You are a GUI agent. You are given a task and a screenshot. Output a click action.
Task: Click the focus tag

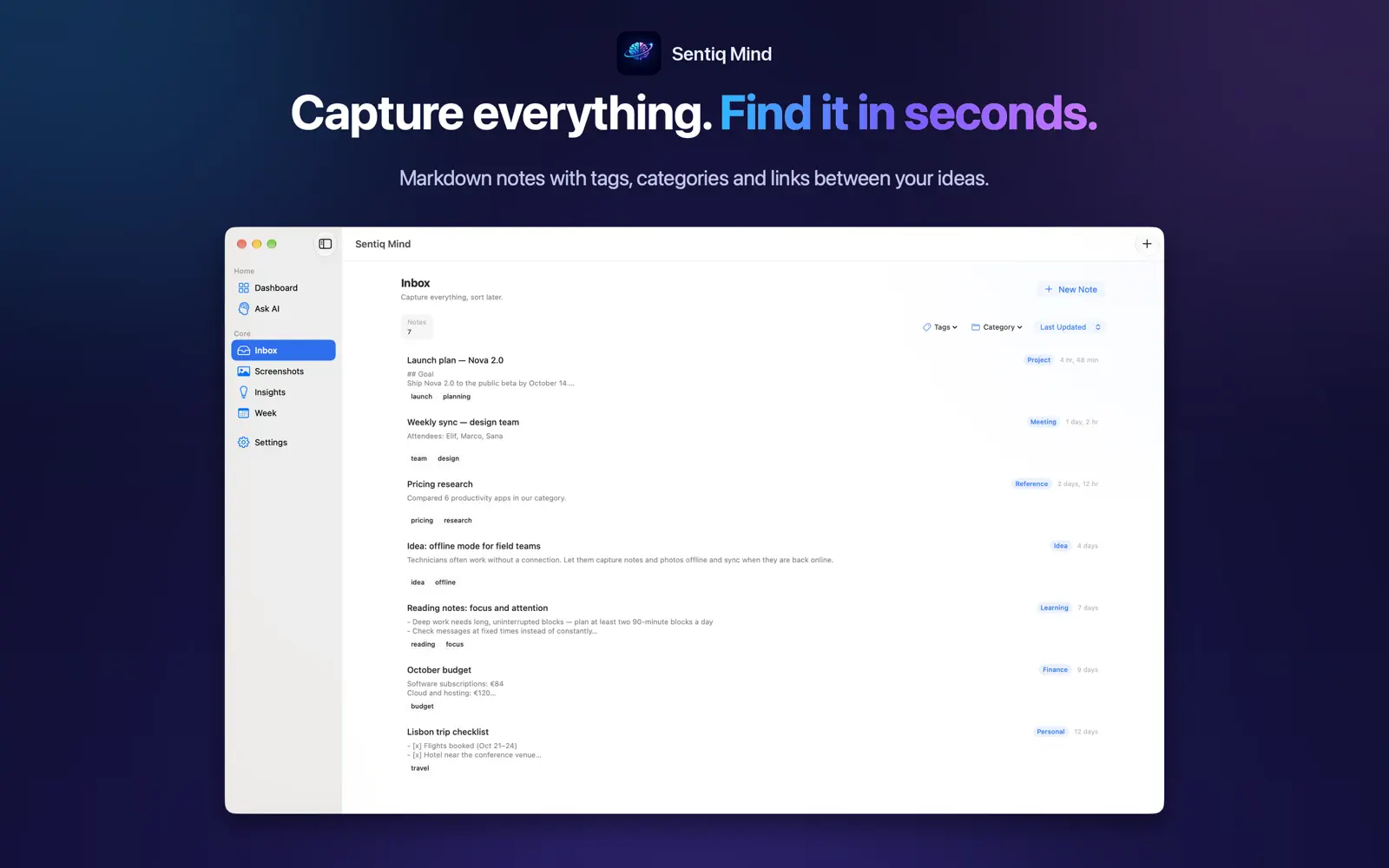[x=455, y=644]
